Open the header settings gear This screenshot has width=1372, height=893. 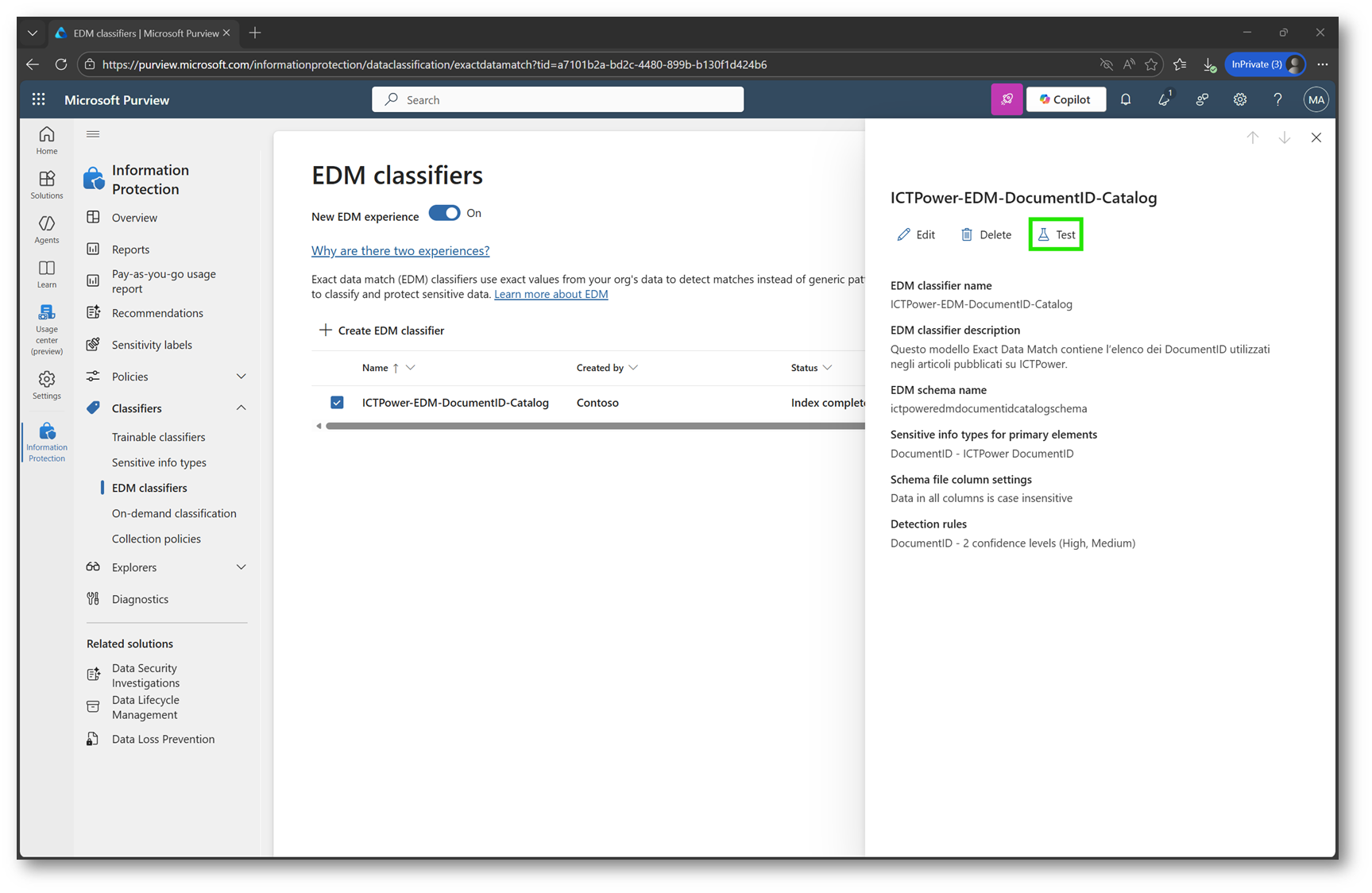point(1239,99)
